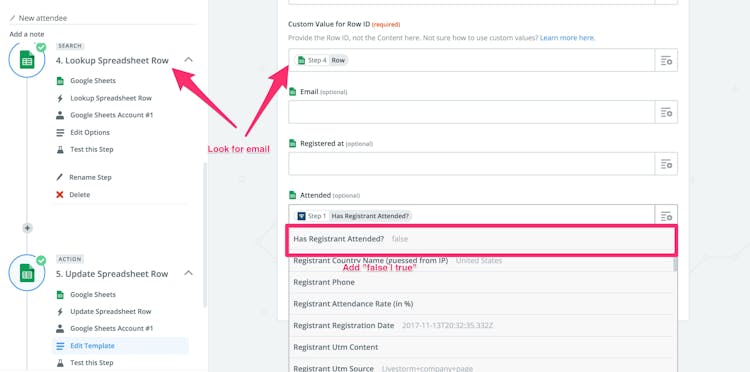Click the red X Delete icon

(x=60, y=195)
